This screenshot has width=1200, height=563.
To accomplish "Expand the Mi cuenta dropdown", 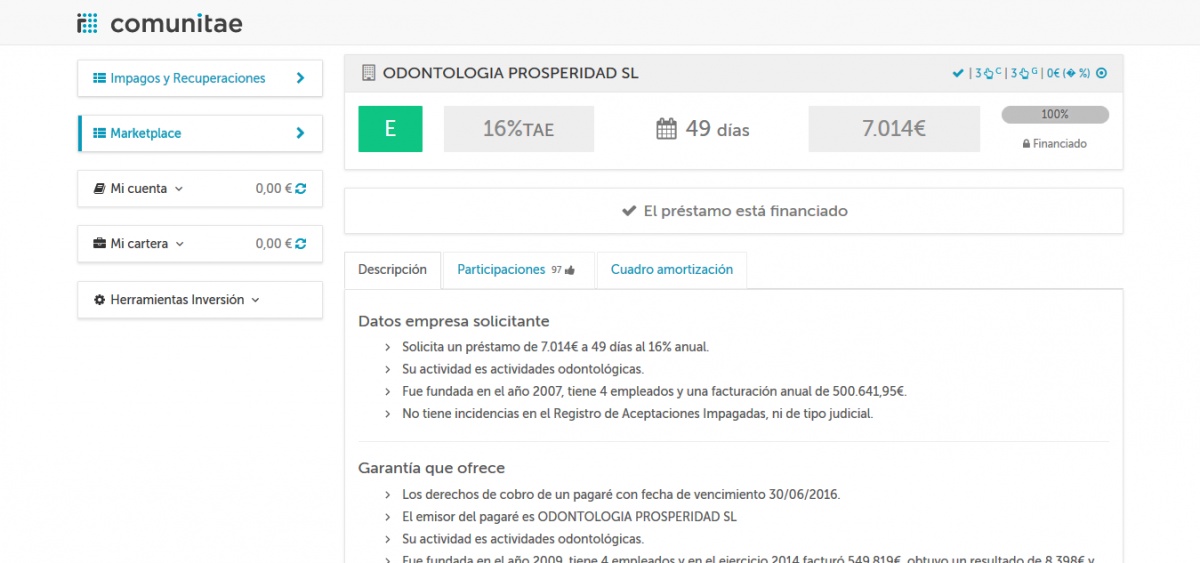I will tap(179, 188).
